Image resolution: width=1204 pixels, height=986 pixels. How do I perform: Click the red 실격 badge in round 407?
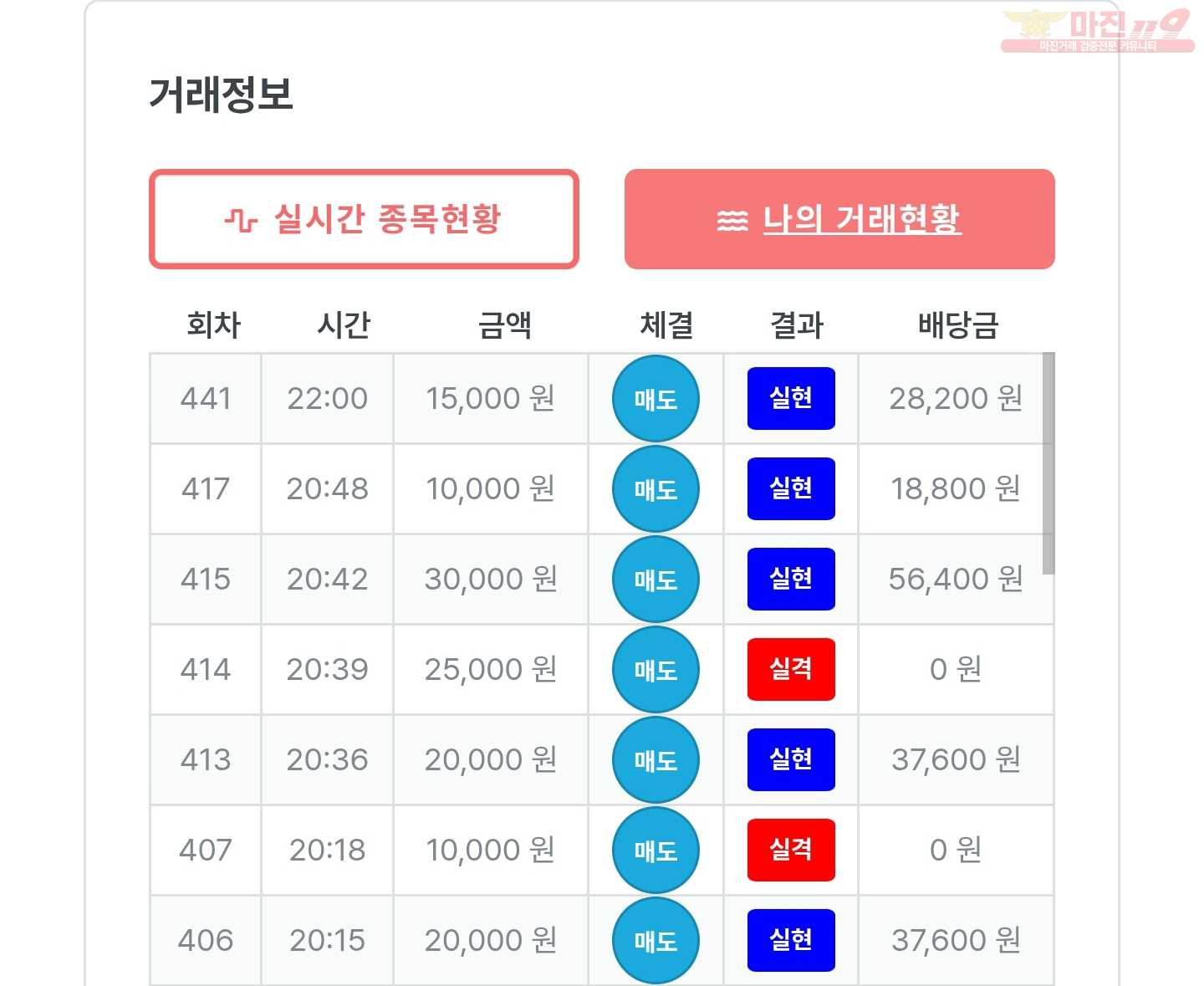pos(791,850)
